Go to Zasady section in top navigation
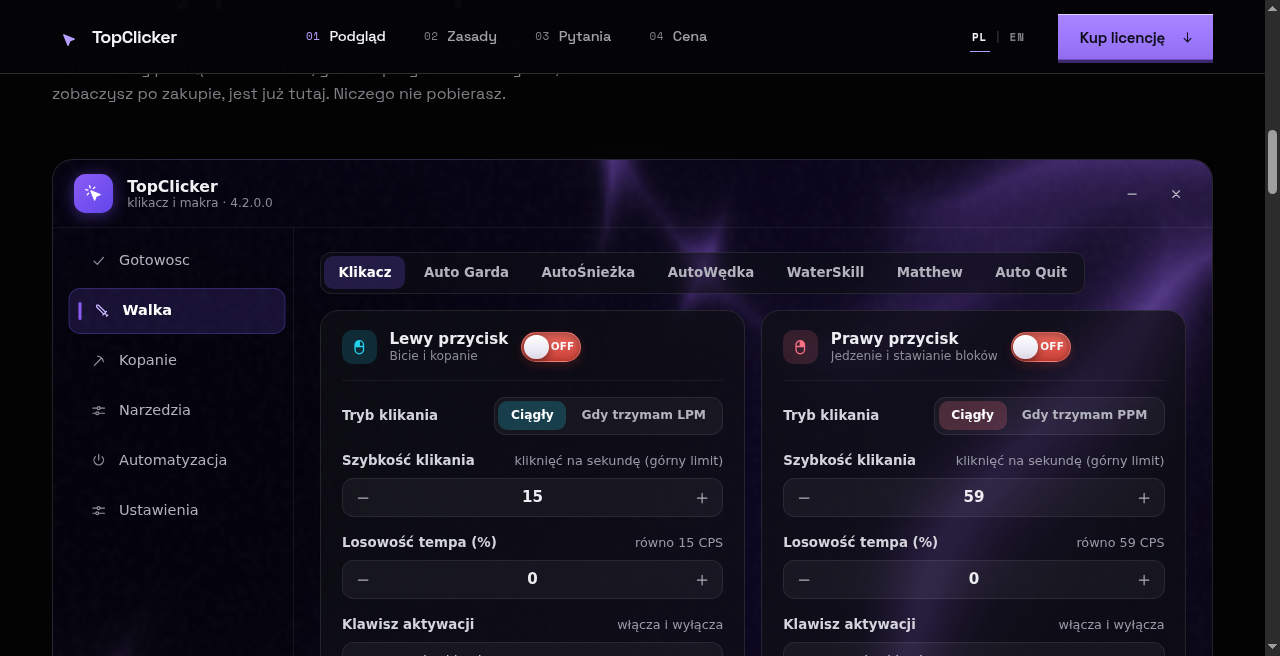Screen dimensions: 1280x656 (460, 37)
